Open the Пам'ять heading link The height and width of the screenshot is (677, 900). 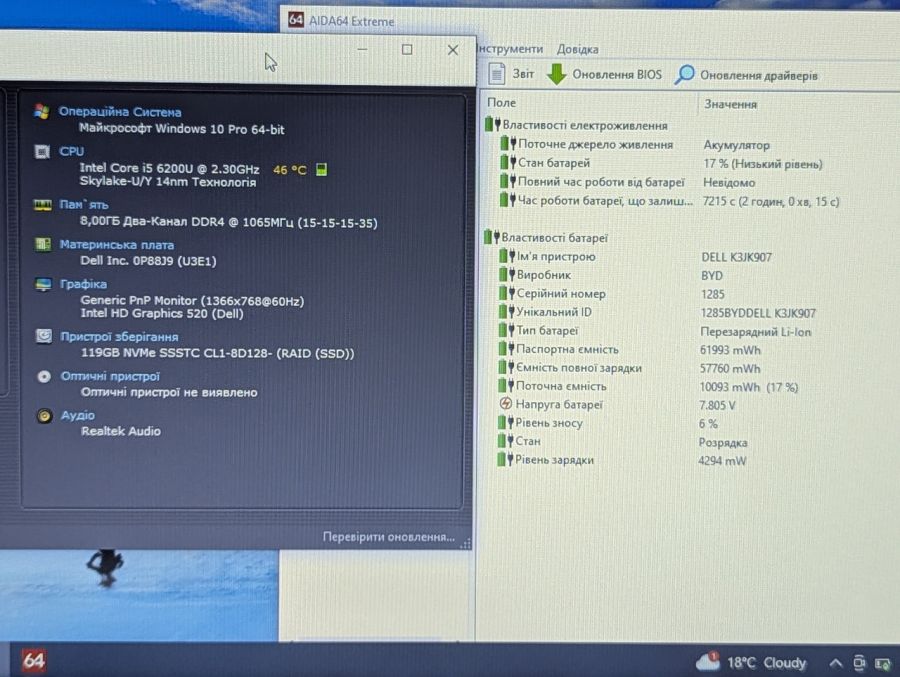84,204
